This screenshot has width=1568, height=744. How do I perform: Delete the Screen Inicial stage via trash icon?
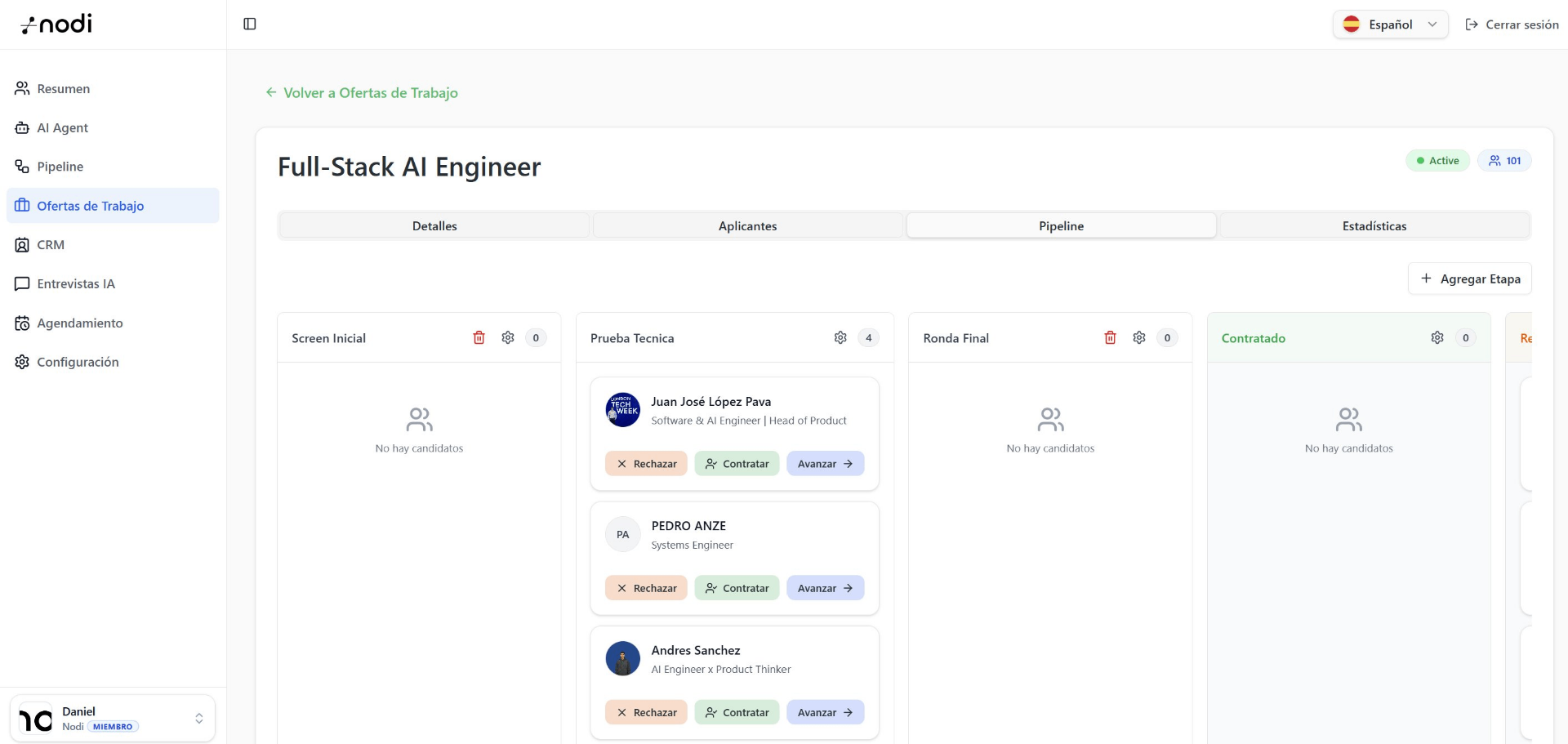tap(479, 338)
